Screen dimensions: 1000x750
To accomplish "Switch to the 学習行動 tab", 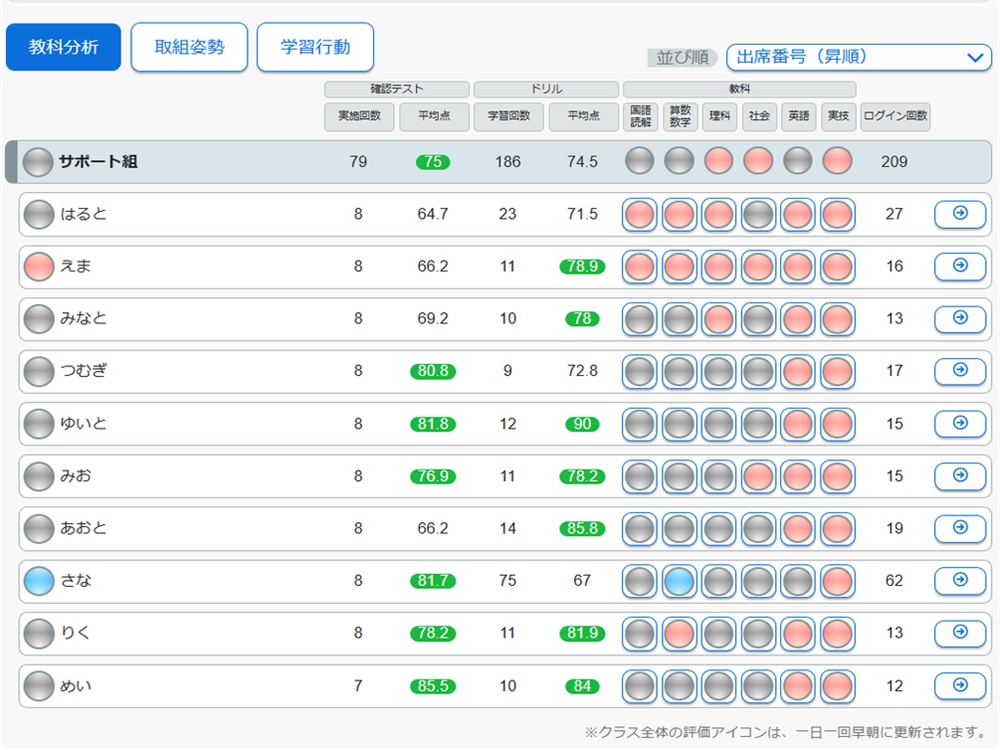I will [315, 47].
